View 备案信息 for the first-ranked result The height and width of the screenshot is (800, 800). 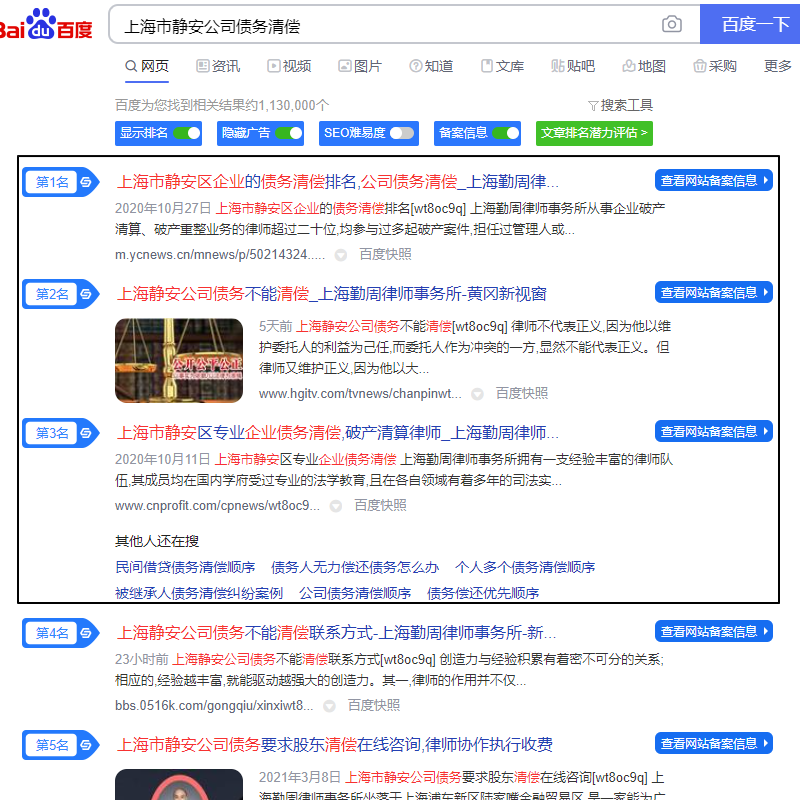tap(714, 181)
